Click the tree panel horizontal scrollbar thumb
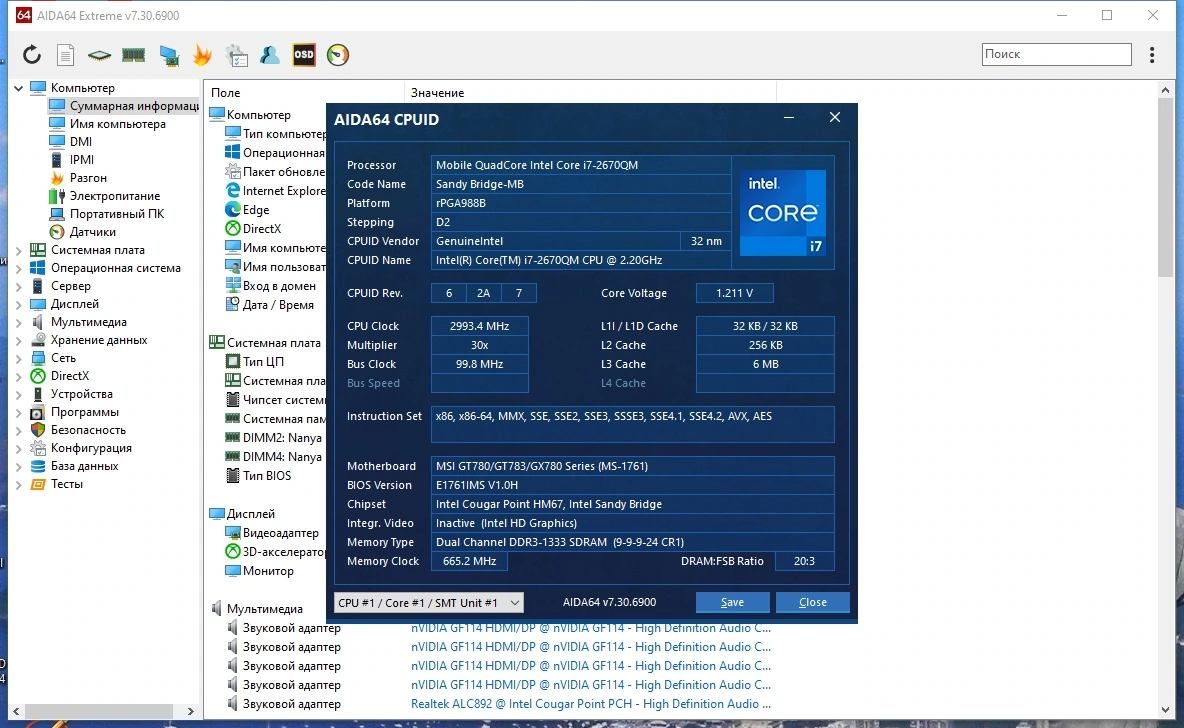Image resolution: width=1184 pixels, height=728 pixels. 100,711
